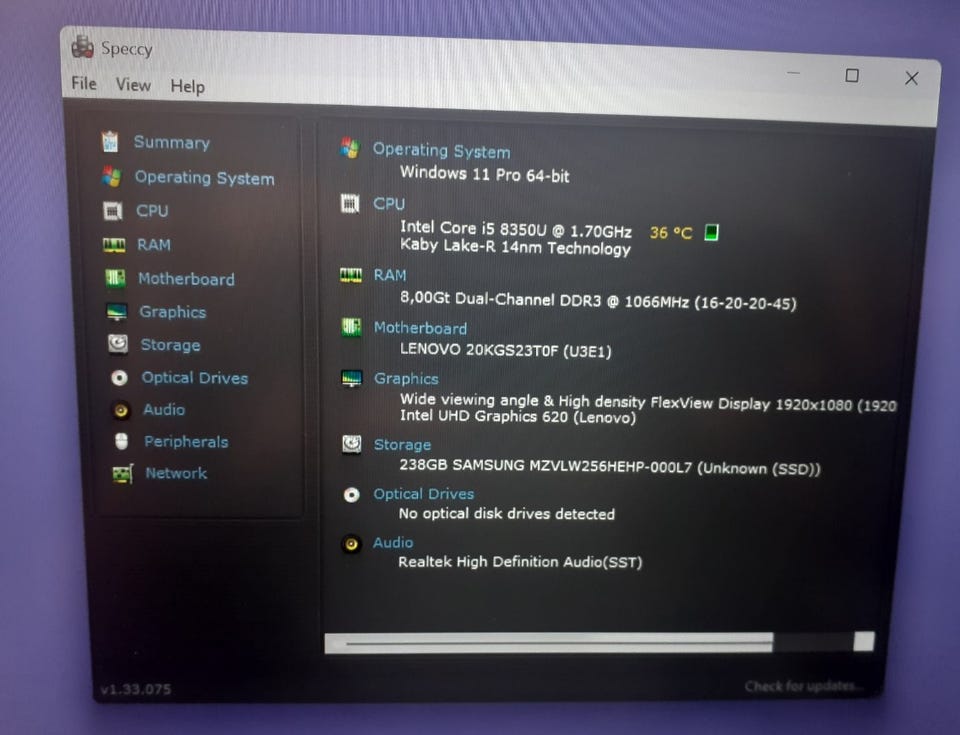Viewport: 960px width, 735px height.
Task: Click the Kaby Lake-R 14nm Technology text
Action: (515, 247)
